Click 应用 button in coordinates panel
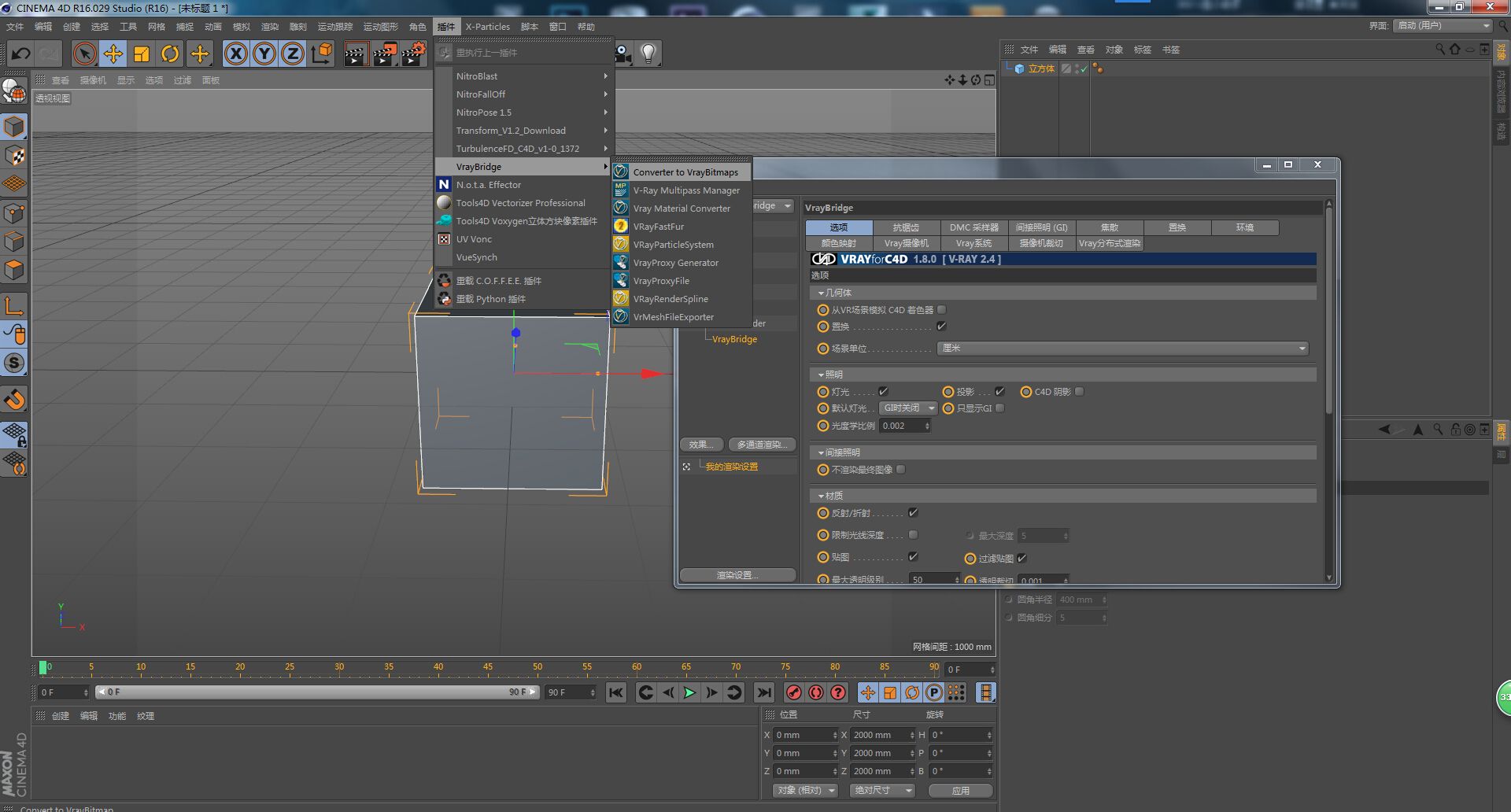Screen dimensions: 1511x812 [960, 790]
